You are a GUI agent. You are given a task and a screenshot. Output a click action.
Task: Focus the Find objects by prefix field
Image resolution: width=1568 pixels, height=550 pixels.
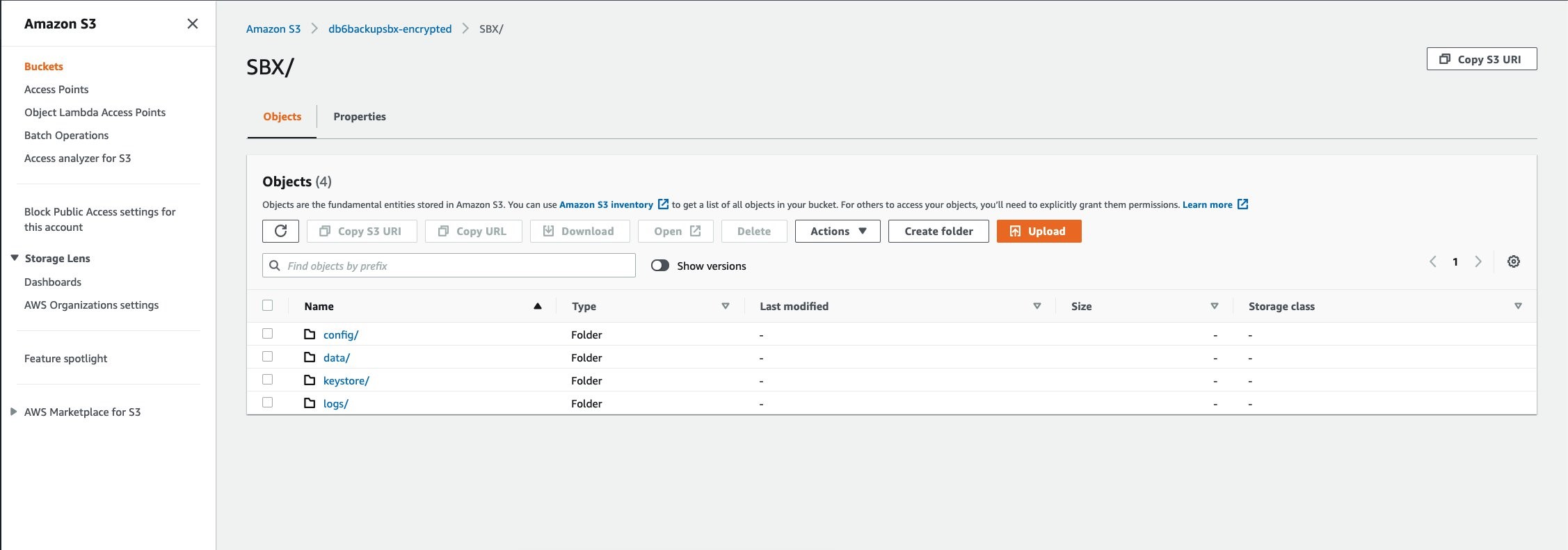[449, 266]
